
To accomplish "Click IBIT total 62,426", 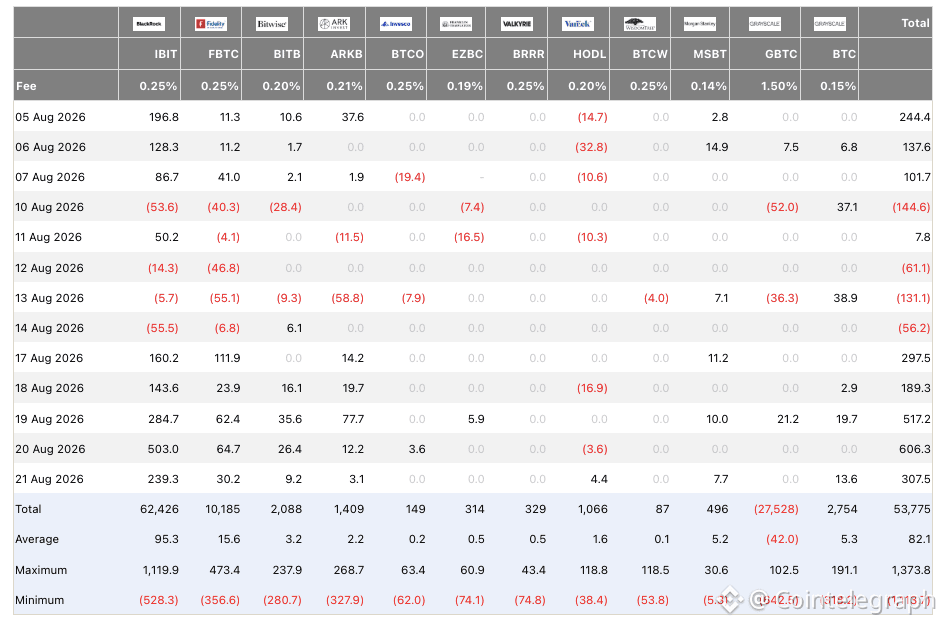I will 160,509.
